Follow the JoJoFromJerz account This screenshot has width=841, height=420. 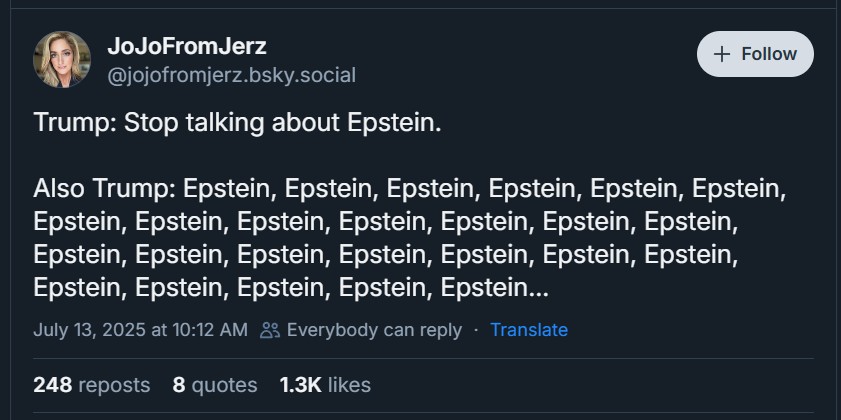point(755,54)
